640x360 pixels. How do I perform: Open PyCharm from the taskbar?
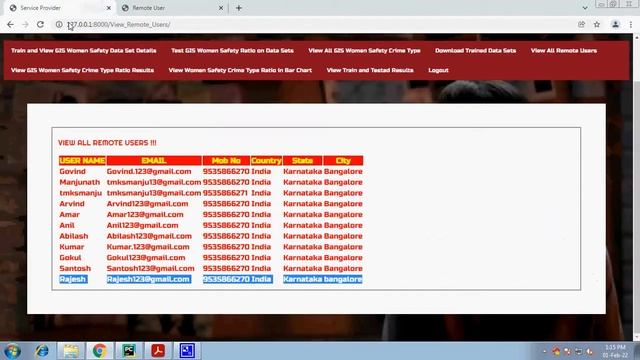click(129, 351)
